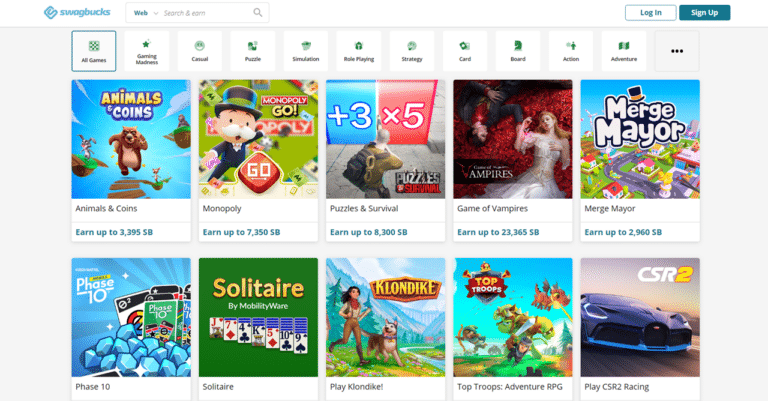
Task: Click 'Top Troops: Adventure RPG' title
Action: click(x=510, y=387)
